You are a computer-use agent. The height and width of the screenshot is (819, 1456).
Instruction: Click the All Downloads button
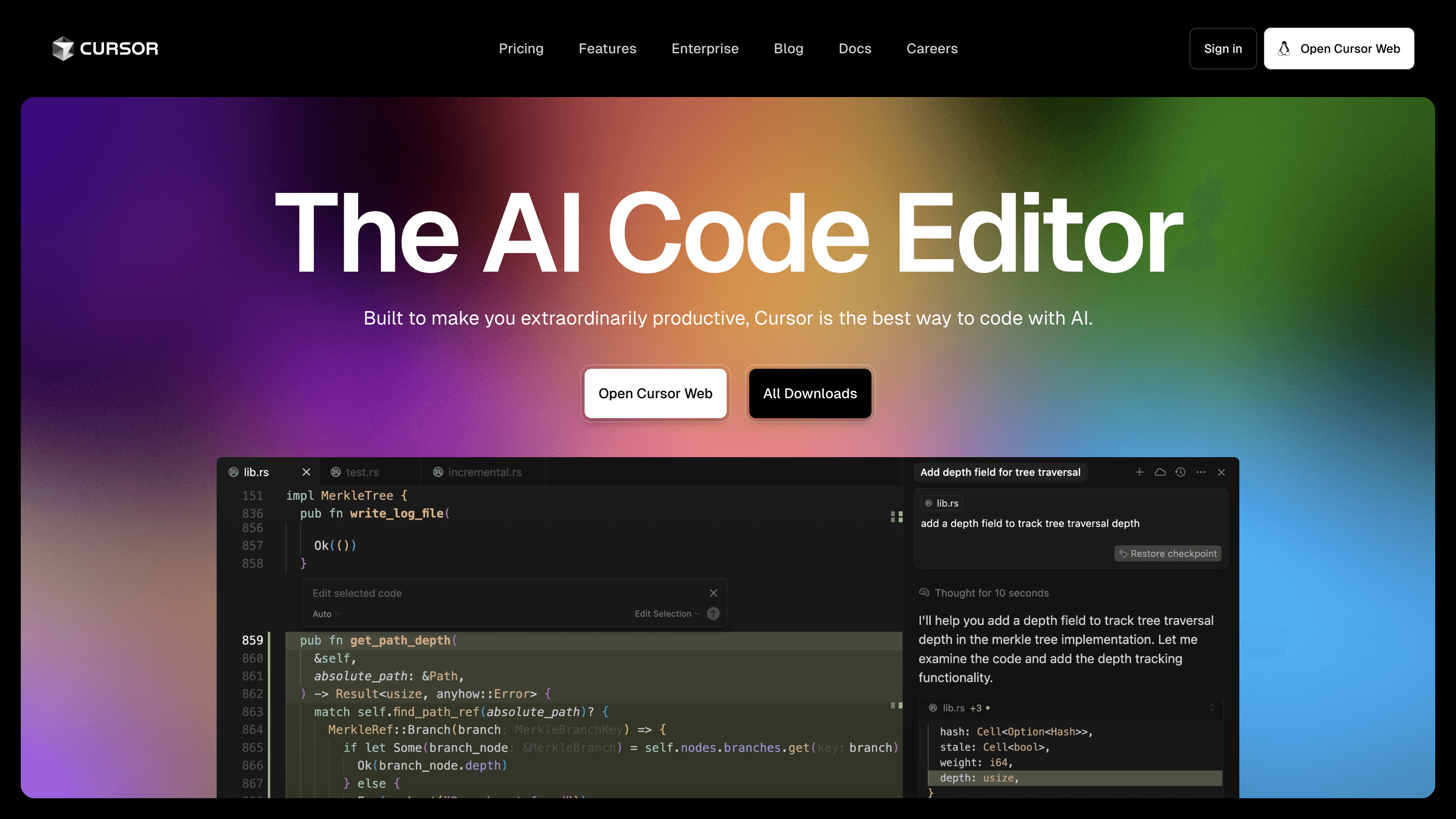click(x=809, y=393)
